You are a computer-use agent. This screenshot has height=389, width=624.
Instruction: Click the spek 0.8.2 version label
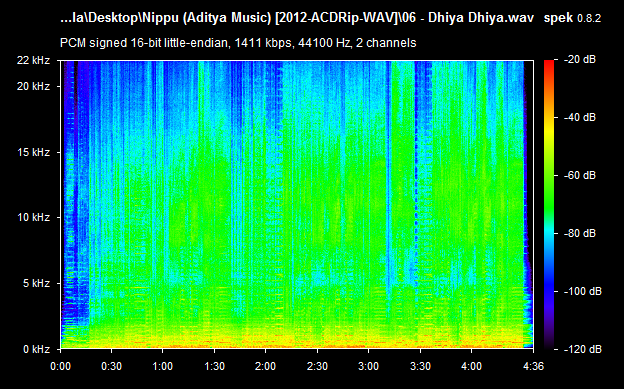572,18
